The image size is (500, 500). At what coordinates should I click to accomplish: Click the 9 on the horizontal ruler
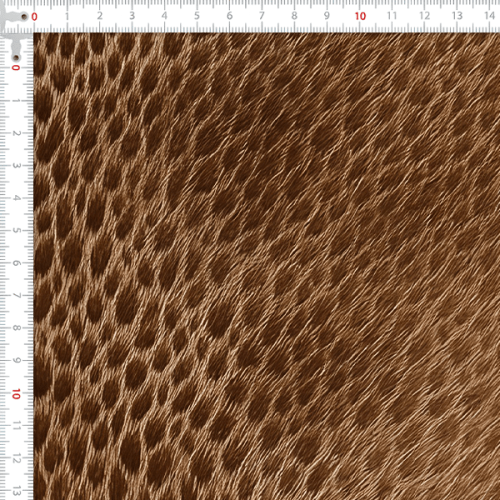(327, 16)
